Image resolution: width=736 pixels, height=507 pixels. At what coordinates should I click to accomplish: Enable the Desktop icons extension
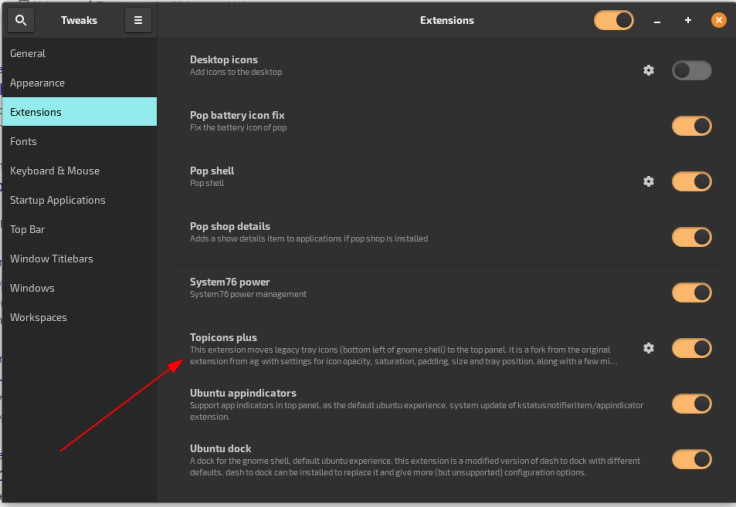tap(691, 70)
